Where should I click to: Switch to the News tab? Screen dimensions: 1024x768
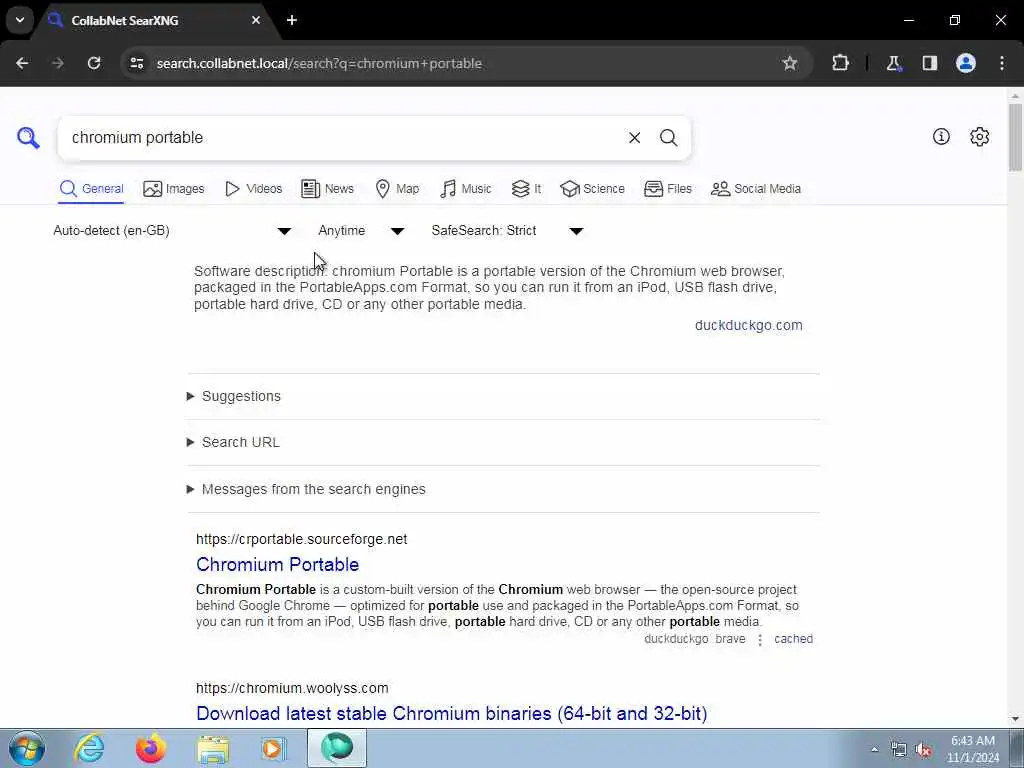pyautogui.click(x=327, y=189)
